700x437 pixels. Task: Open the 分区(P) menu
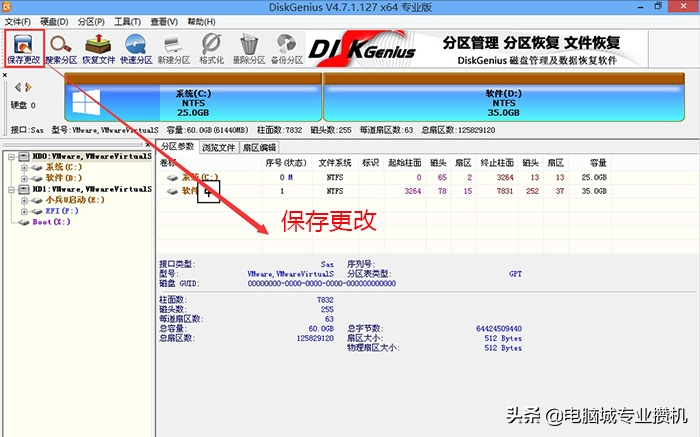pyautogui.click(x=91, y=22)
